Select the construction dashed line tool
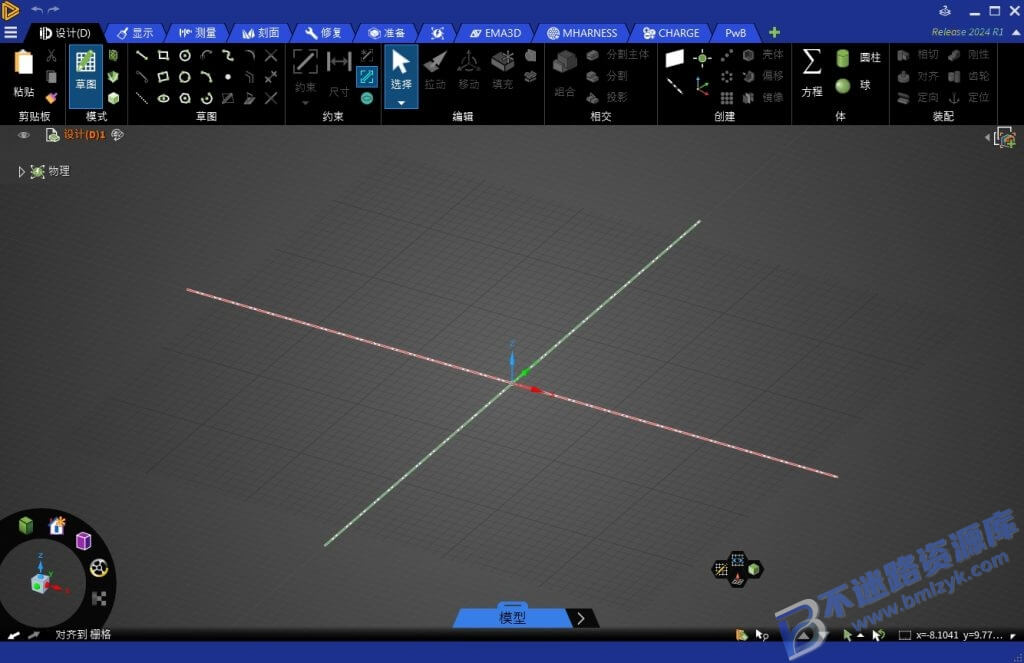The width and height of the screenshot is (1024, 663). [x=142, y=98]
